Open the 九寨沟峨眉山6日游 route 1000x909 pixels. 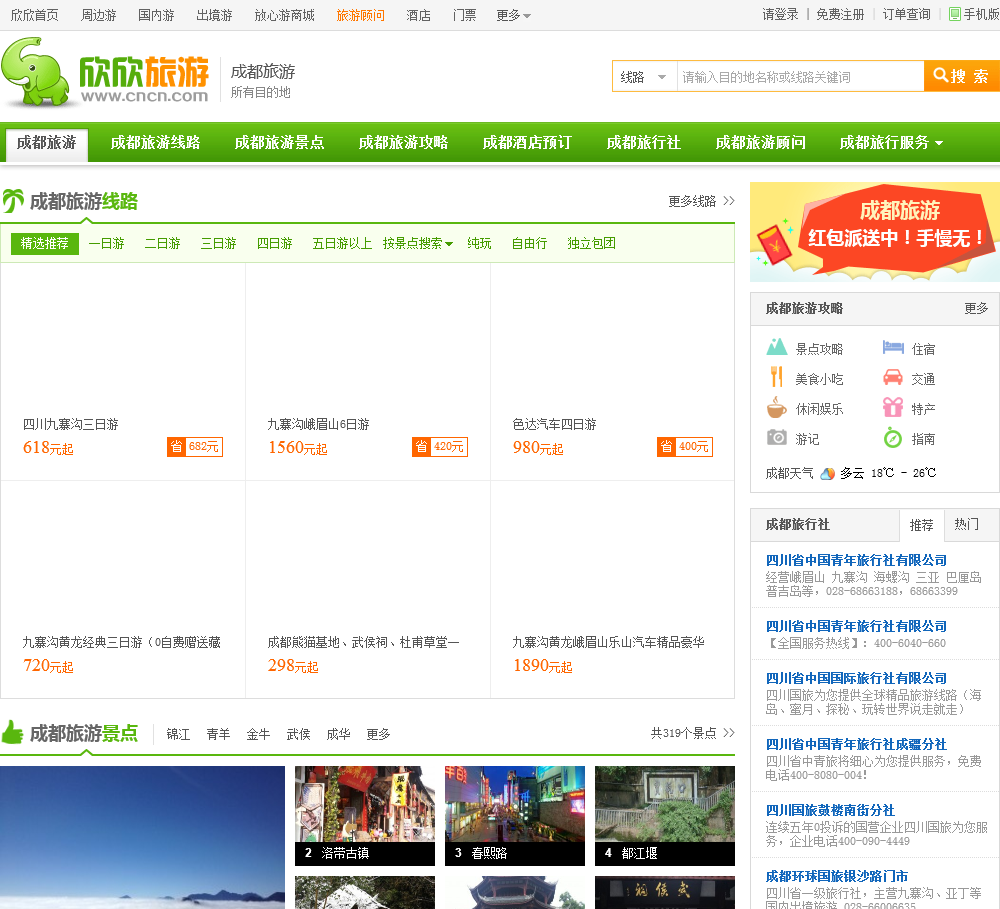tap(318, 424)
